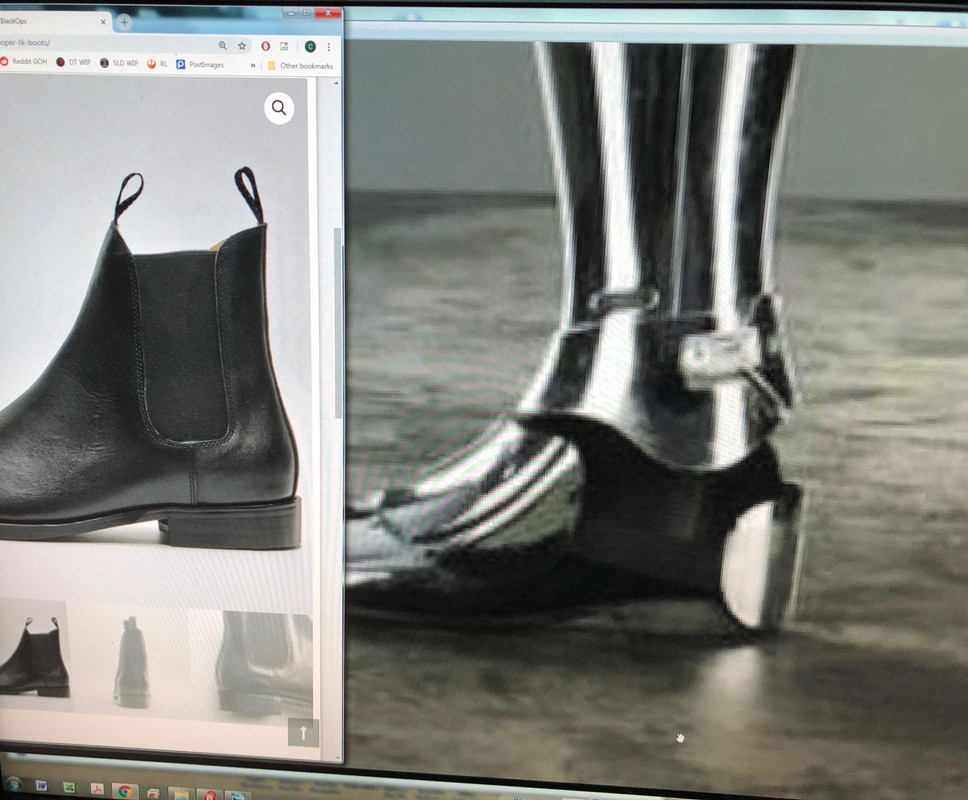Click the zoom indicator icon in the address bar
Viewport: 968px width, 800px height.
[223, 45]
